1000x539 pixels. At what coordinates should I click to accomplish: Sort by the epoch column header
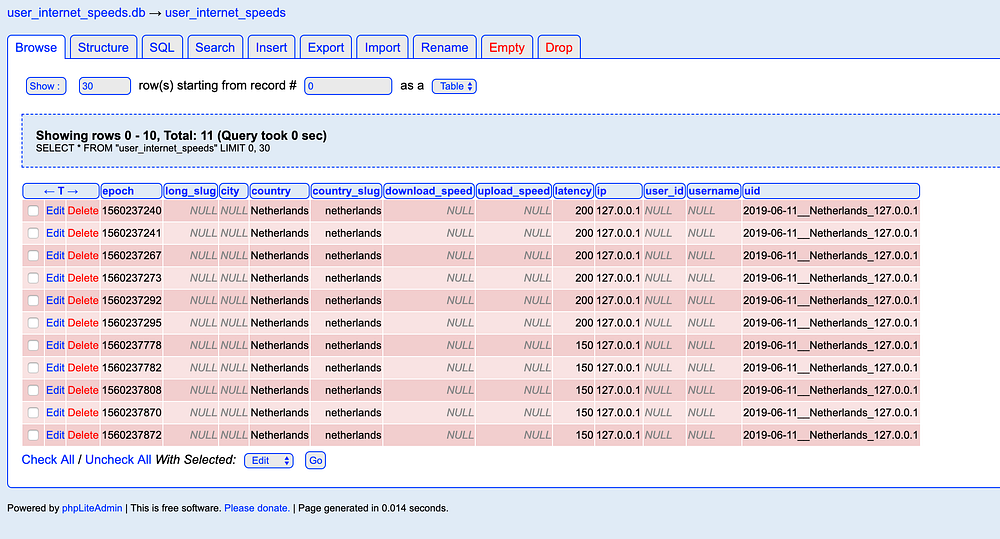coord(131,191)
